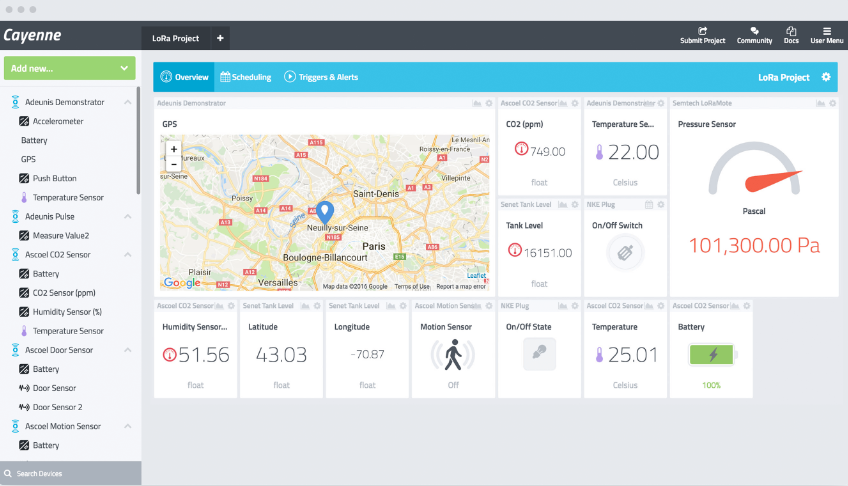Click the 101,300.00 Pa pressure value
Viewport: 848px width, 486px height.
click(x=754, y=245)
